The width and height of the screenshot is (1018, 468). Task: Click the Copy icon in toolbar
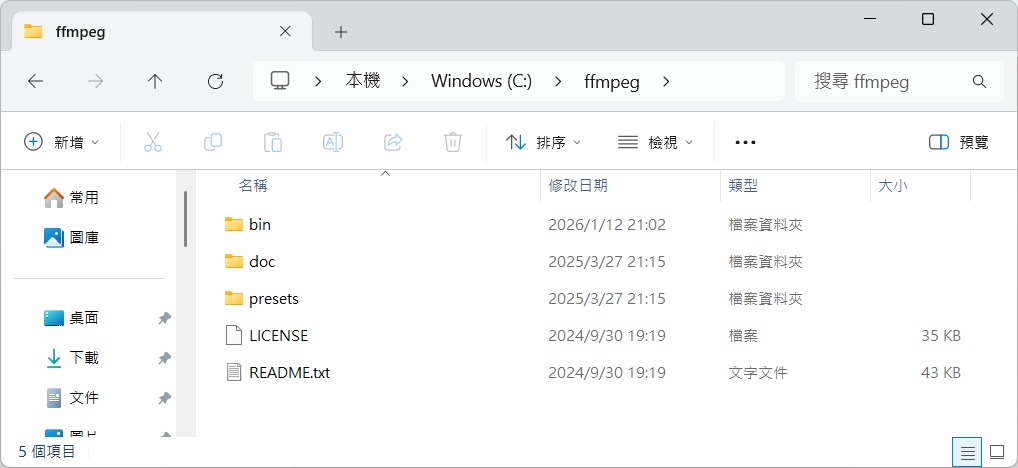click(x=213, y=142)
